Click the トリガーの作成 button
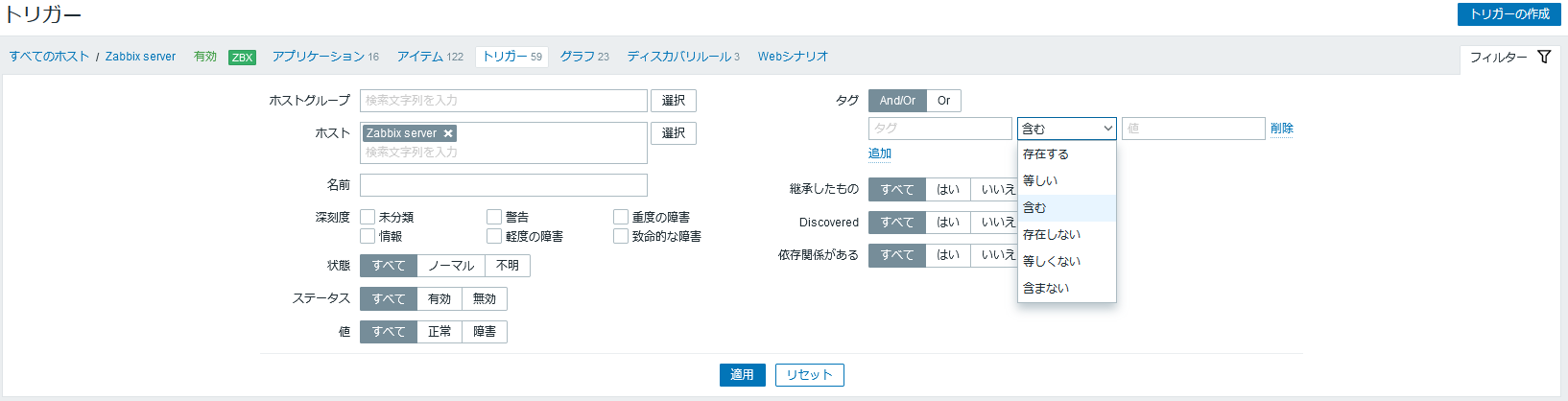 tap(1509, 14)
